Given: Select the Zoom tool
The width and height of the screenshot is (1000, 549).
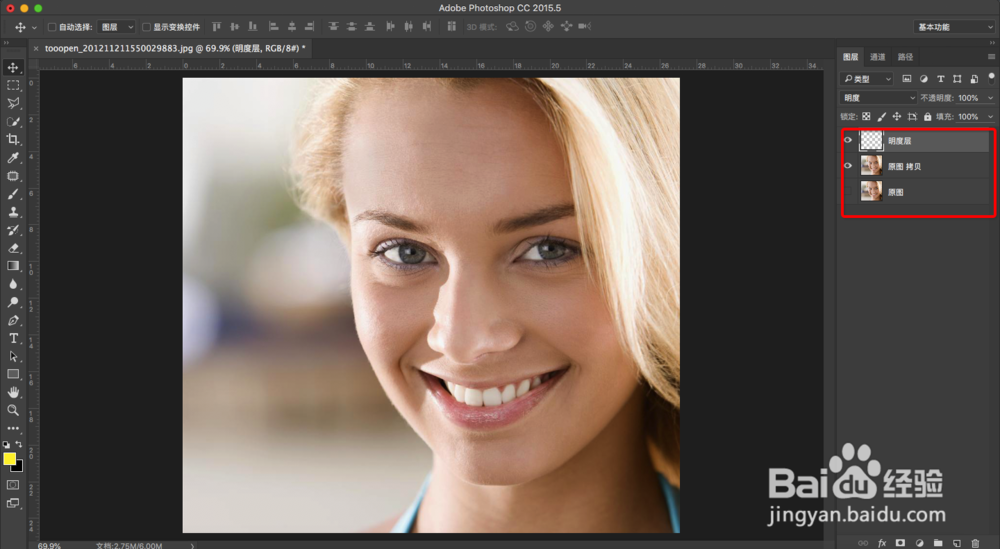Looking at the screenshot, I should click(x=13, y=410).
